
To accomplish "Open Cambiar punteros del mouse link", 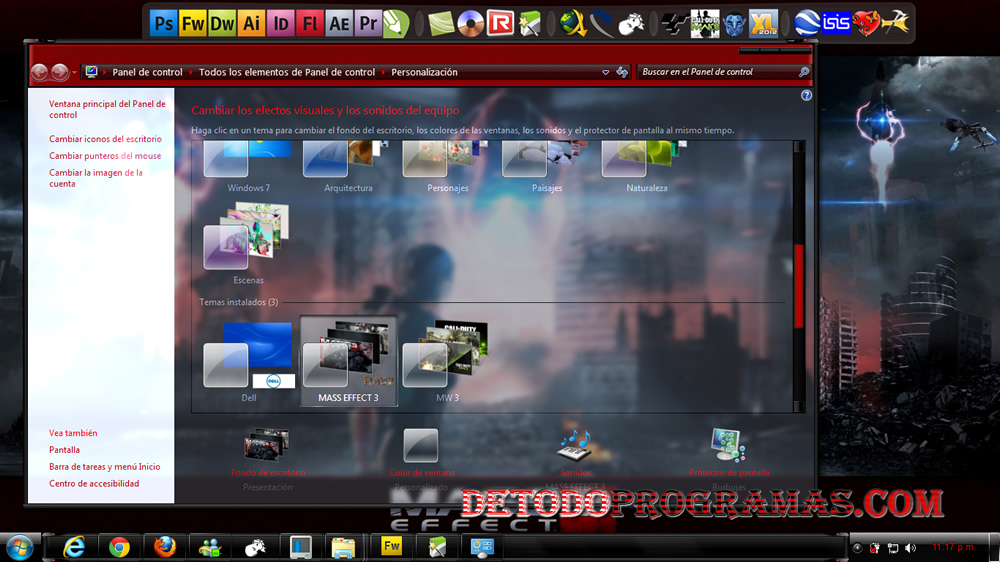I will 105,156.
